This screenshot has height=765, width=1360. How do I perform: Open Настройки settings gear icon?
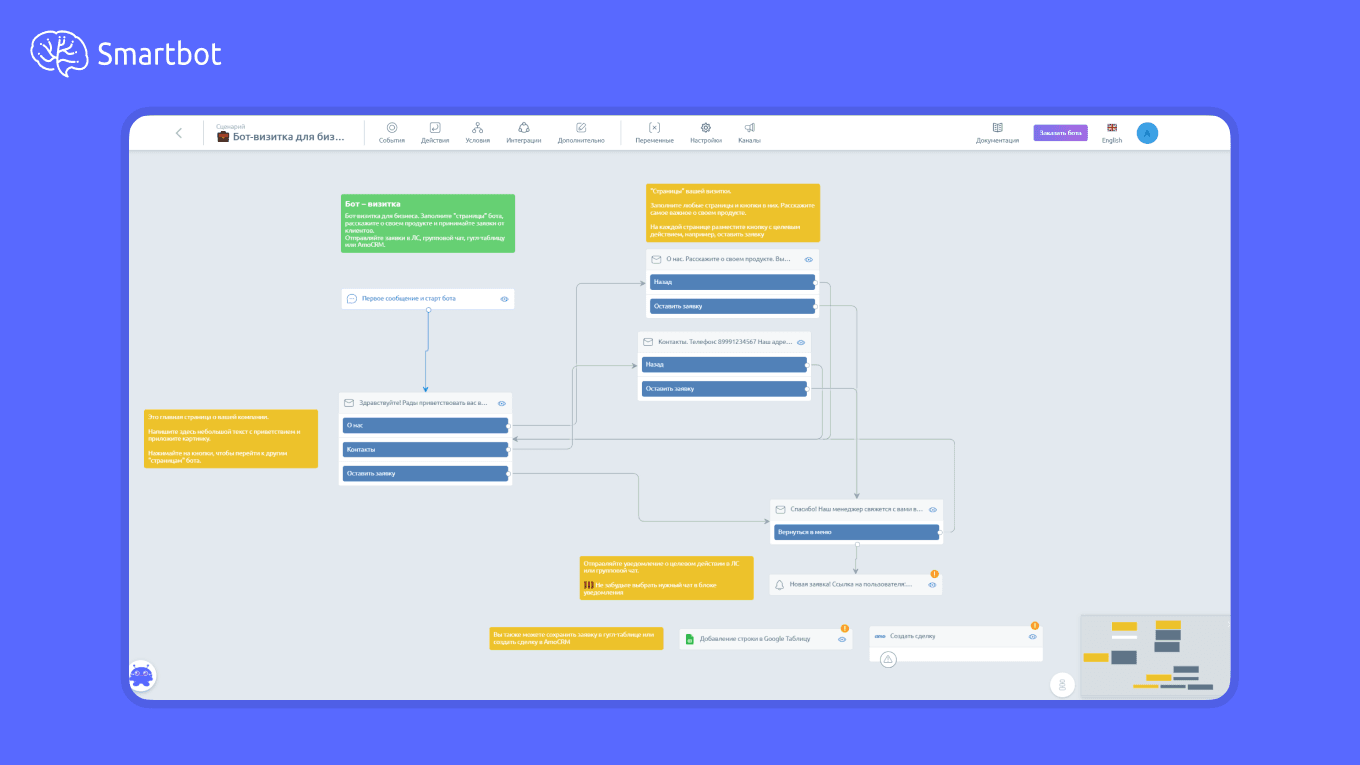[x=705, y=128]
